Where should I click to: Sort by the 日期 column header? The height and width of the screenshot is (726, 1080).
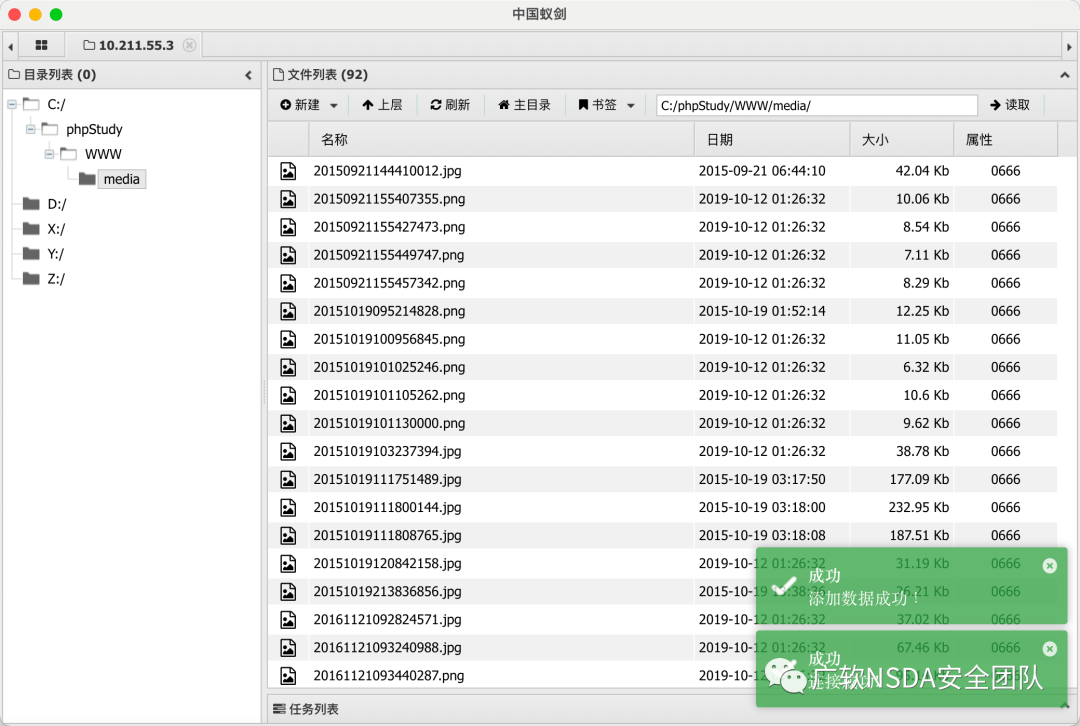point(771,140)
